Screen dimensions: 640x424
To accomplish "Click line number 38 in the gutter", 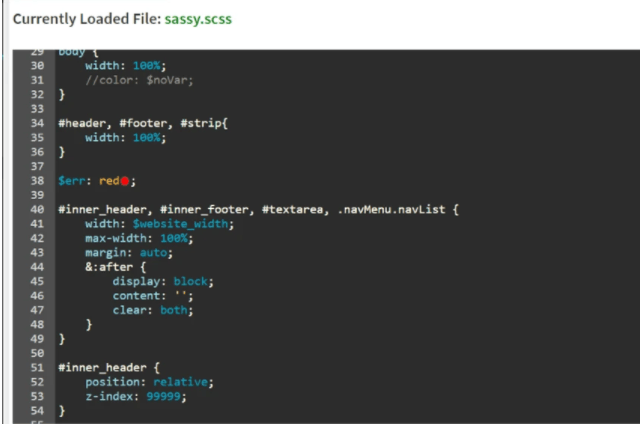I will coord(37,181).
